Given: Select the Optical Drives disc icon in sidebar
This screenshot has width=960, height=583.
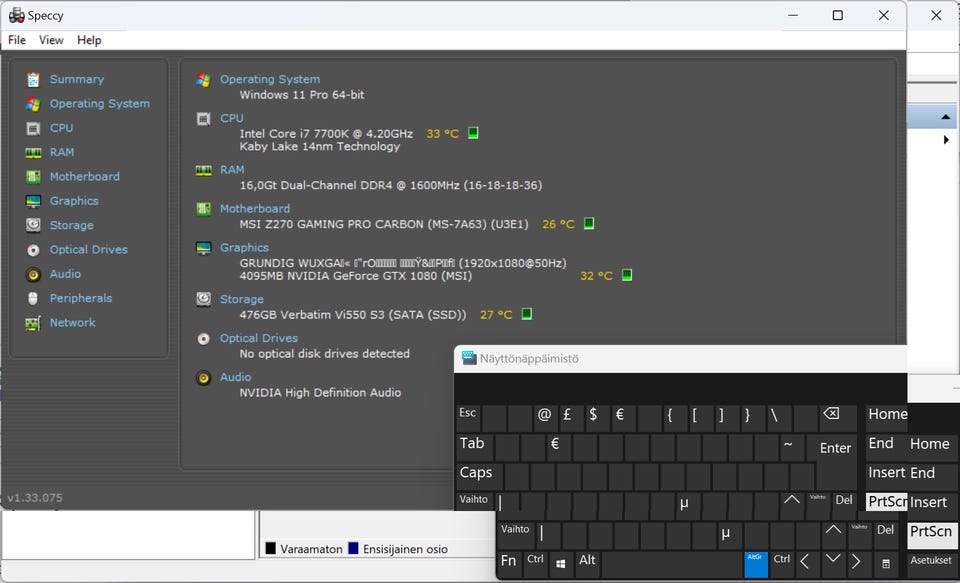Looking at the screenshot, I should click(x=33, y=250).
